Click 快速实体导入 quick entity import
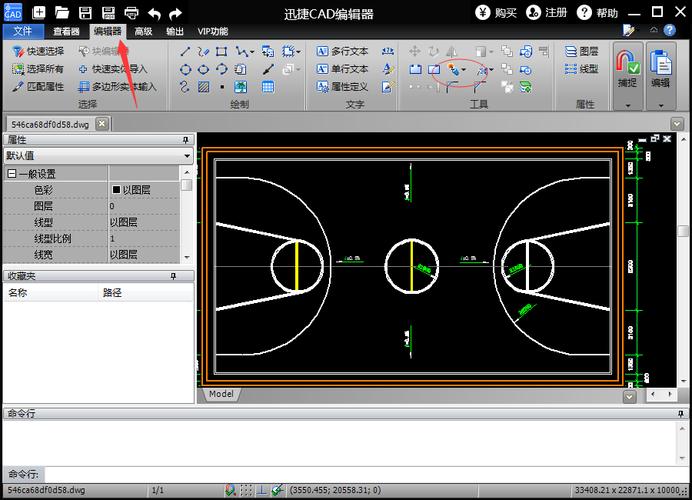This screenshot has width=692, height=500. pyautogui.click(x=113, y=69)
